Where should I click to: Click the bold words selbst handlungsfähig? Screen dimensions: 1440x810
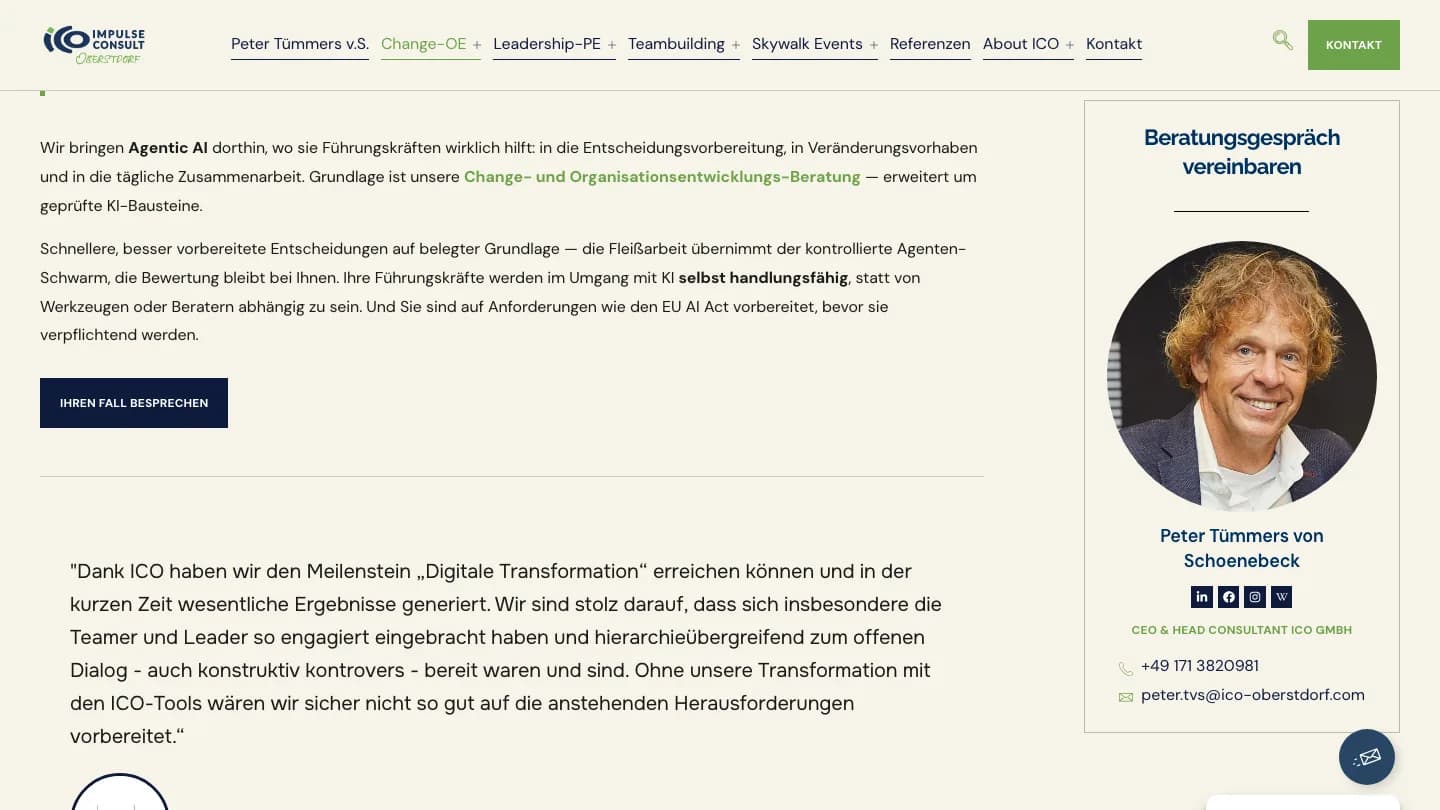(x=763, y=277)
